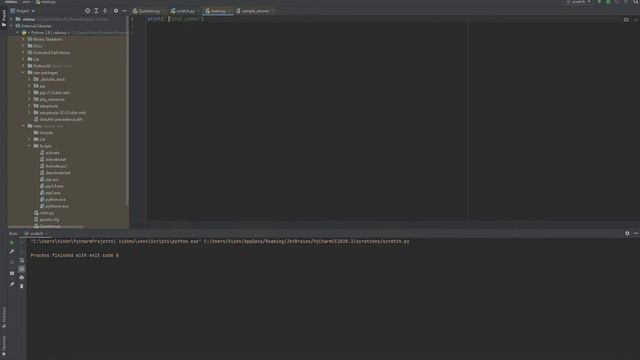Click the layout restore icon in Run panel
Screen dimensions: 640x360
pyautogui.click(x=12, y=273)
